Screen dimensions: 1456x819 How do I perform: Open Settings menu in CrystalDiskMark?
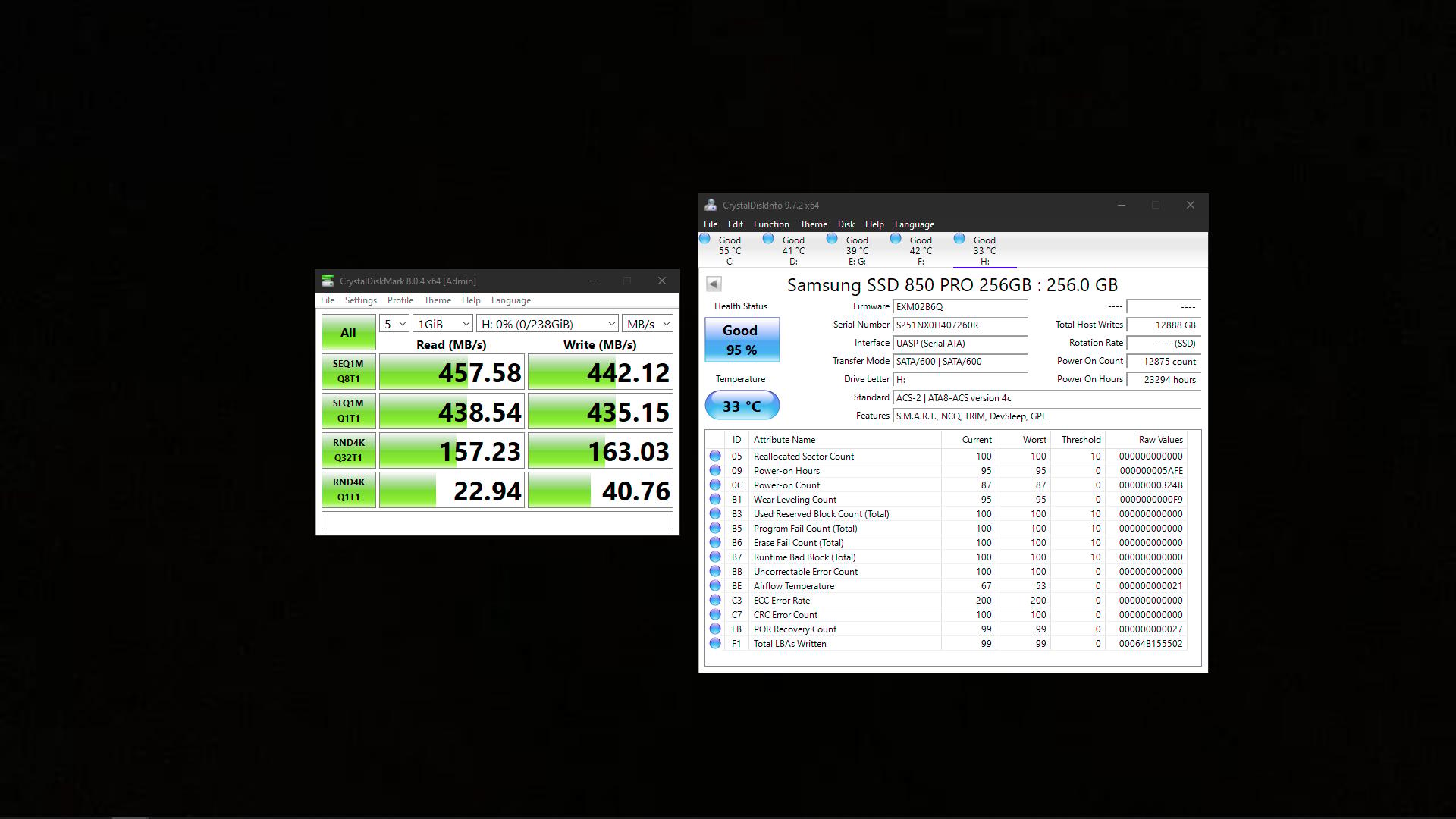tap(361, 300)
